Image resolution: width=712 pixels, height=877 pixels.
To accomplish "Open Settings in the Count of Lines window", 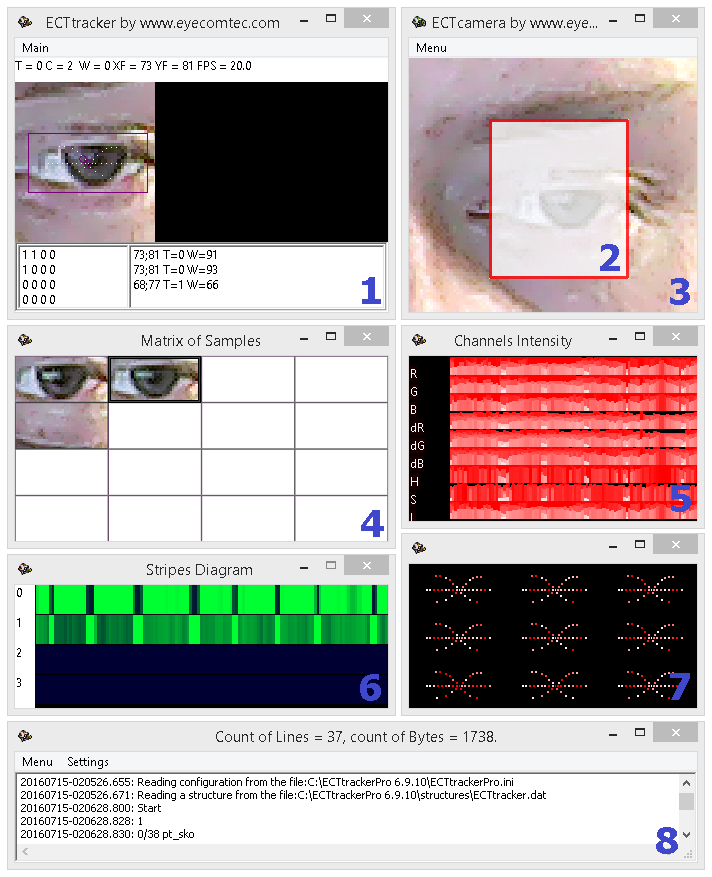I will click(88, 762).
